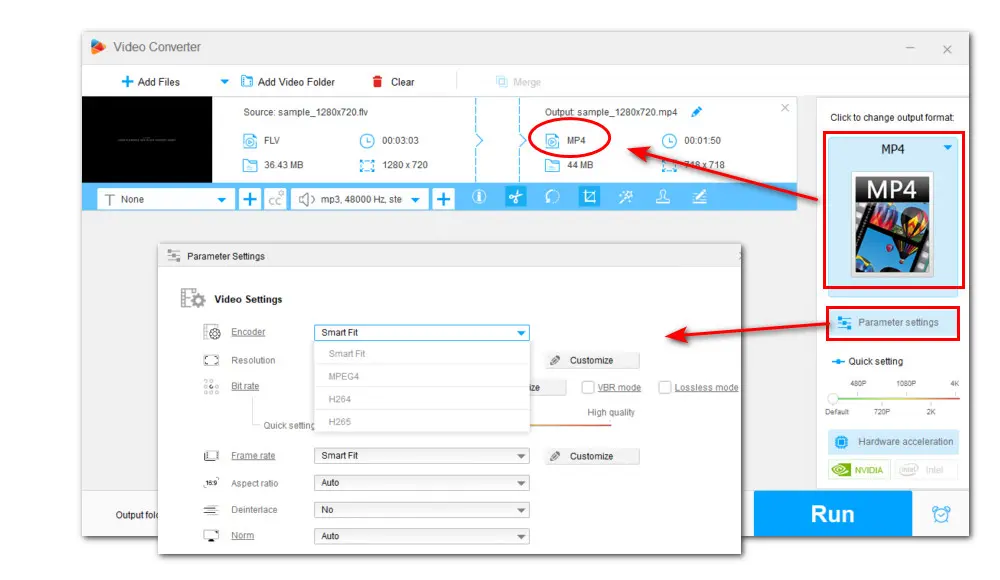
Task: Collapse the Encoder Smart Fit dropdown
Action: tap(422, 332)
